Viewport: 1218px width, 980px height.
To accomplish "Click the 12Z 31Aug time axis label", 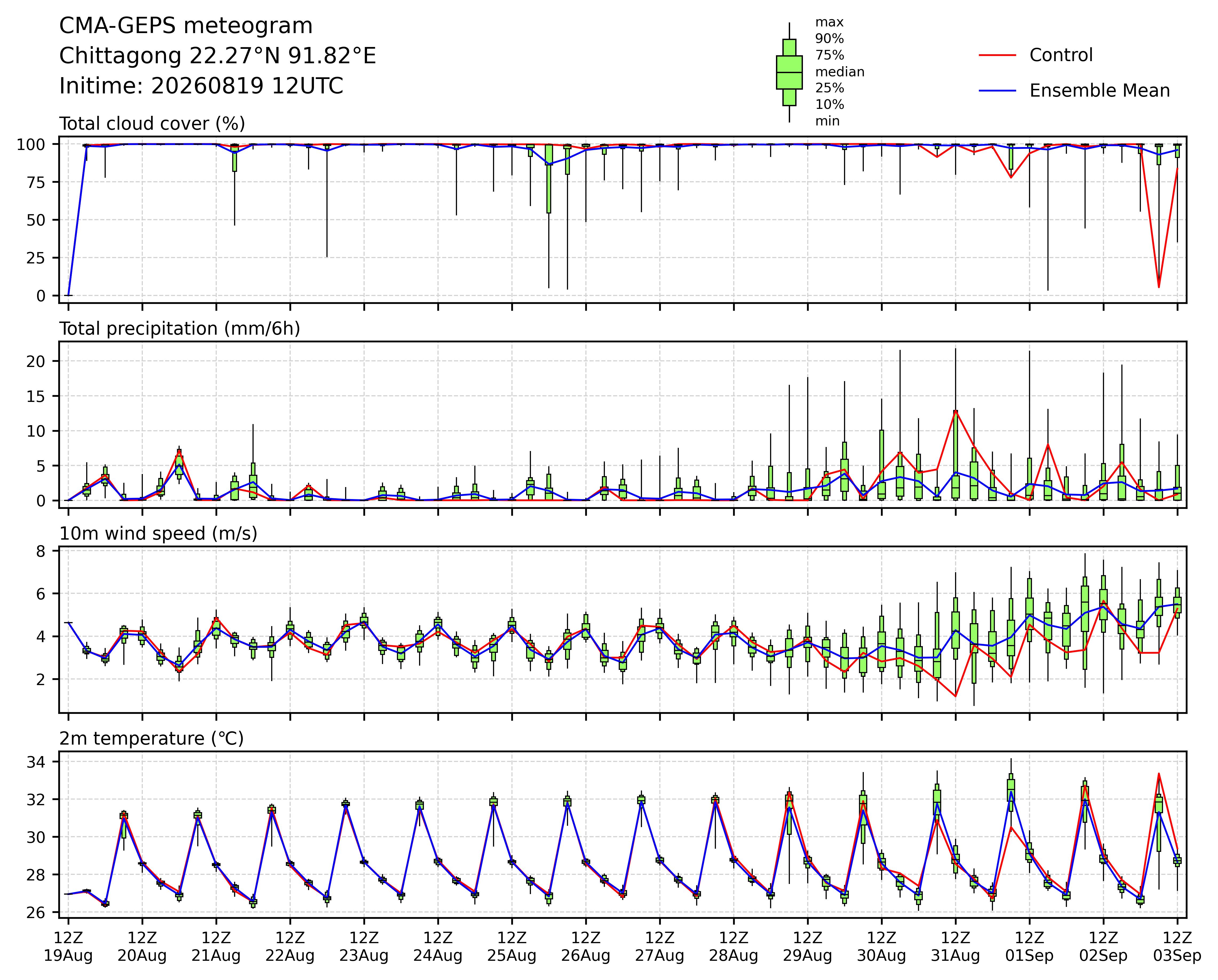I will pyautogui.click(x=955, y=947).
